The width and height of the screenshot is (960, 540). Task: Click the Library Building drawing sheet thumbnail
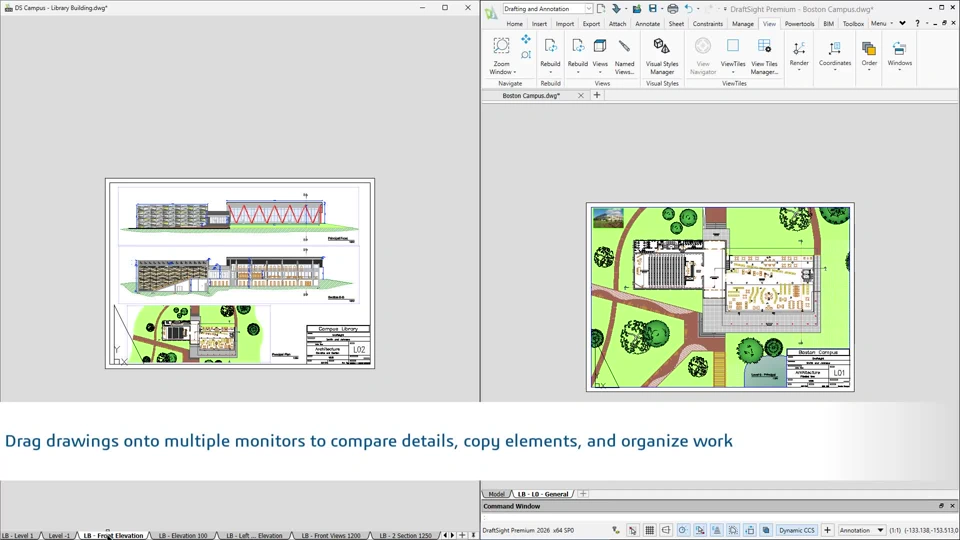240,273
